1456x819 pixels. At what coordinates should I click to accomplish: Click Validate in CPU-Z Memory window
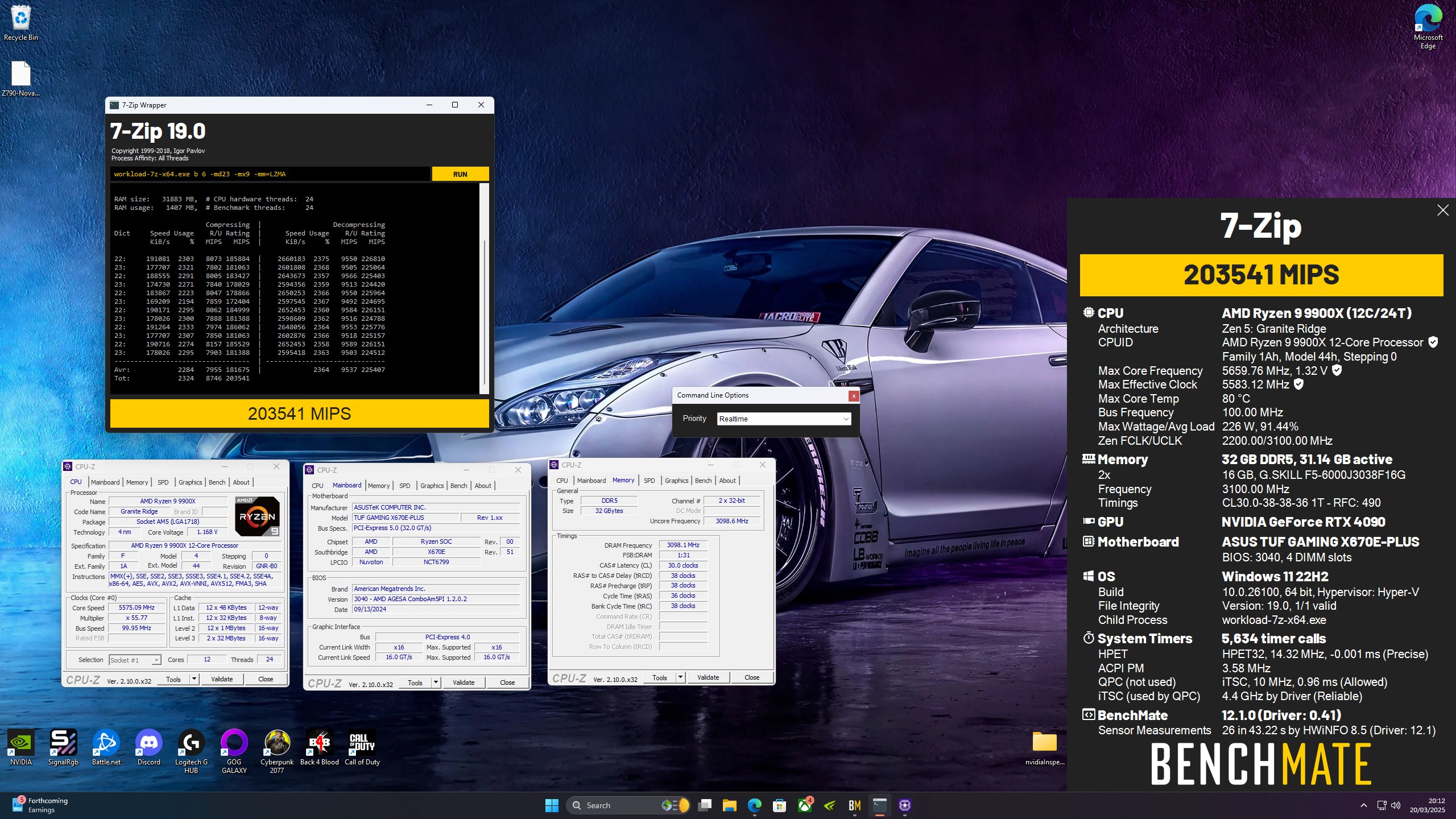pos(708,677)
